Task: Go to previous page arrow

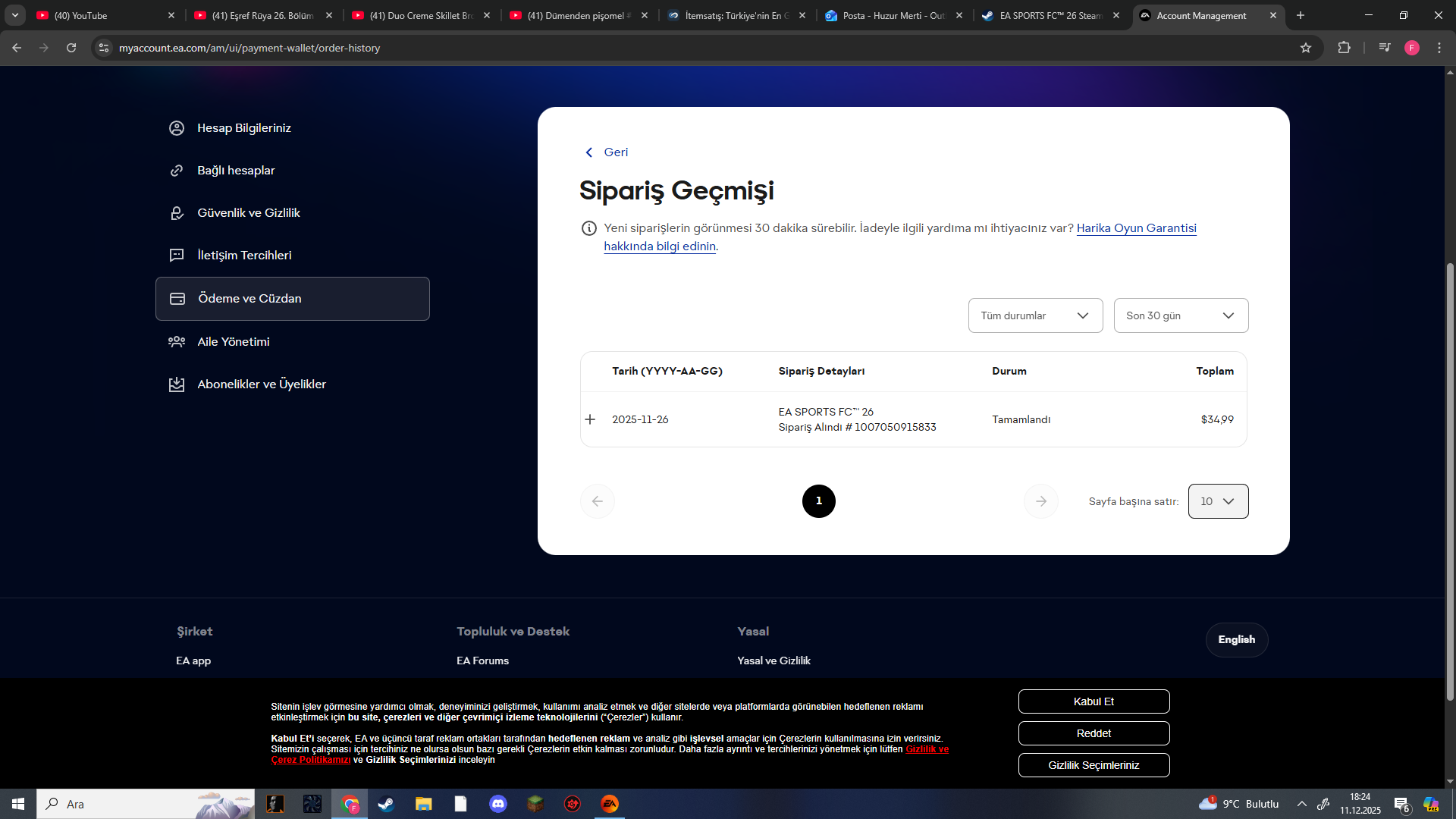Action: point(598,501)
